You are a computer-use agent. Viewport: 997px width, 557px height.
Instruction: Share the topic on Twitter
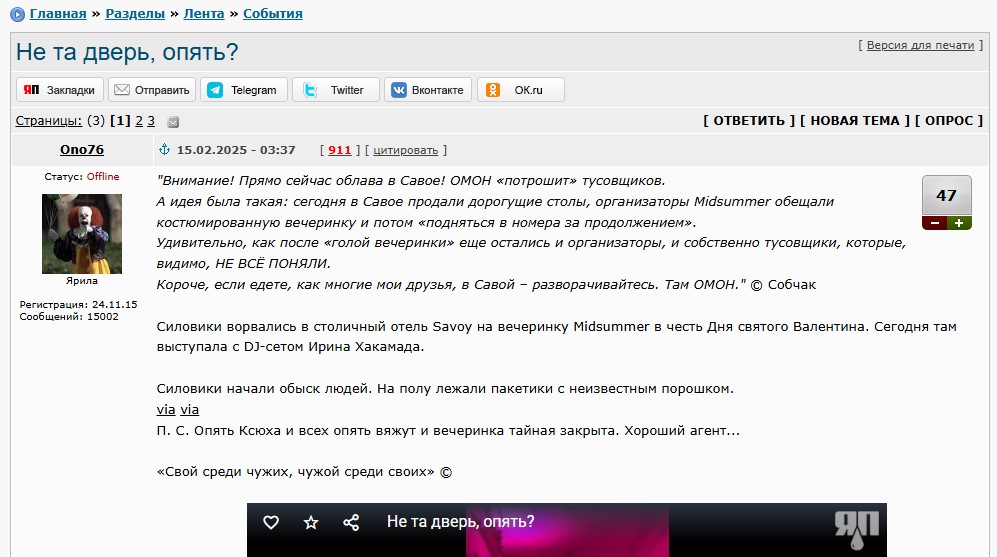click(336, 90)
